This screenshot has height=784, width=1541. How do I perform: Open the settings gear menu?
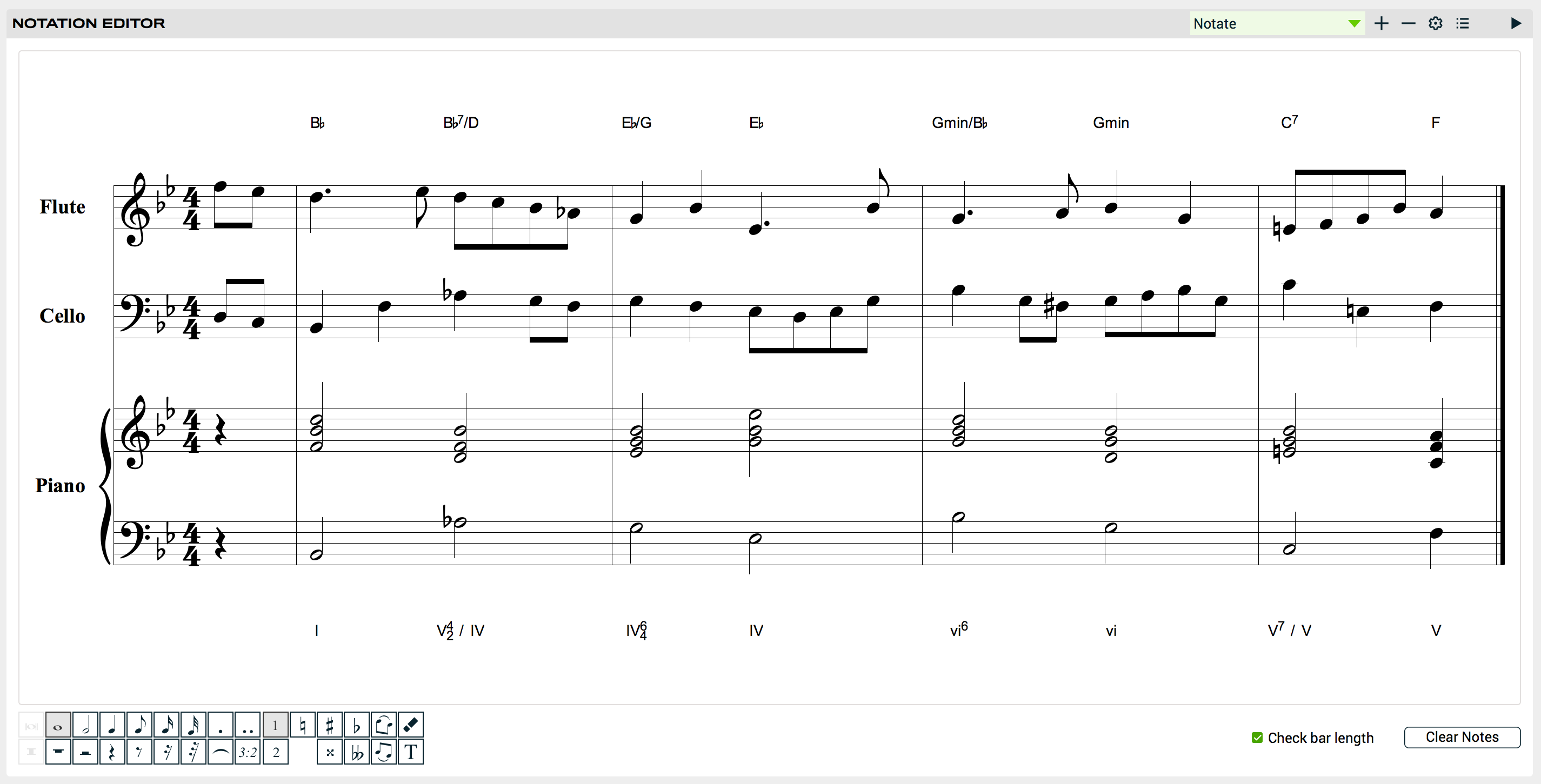(1435, 23)
